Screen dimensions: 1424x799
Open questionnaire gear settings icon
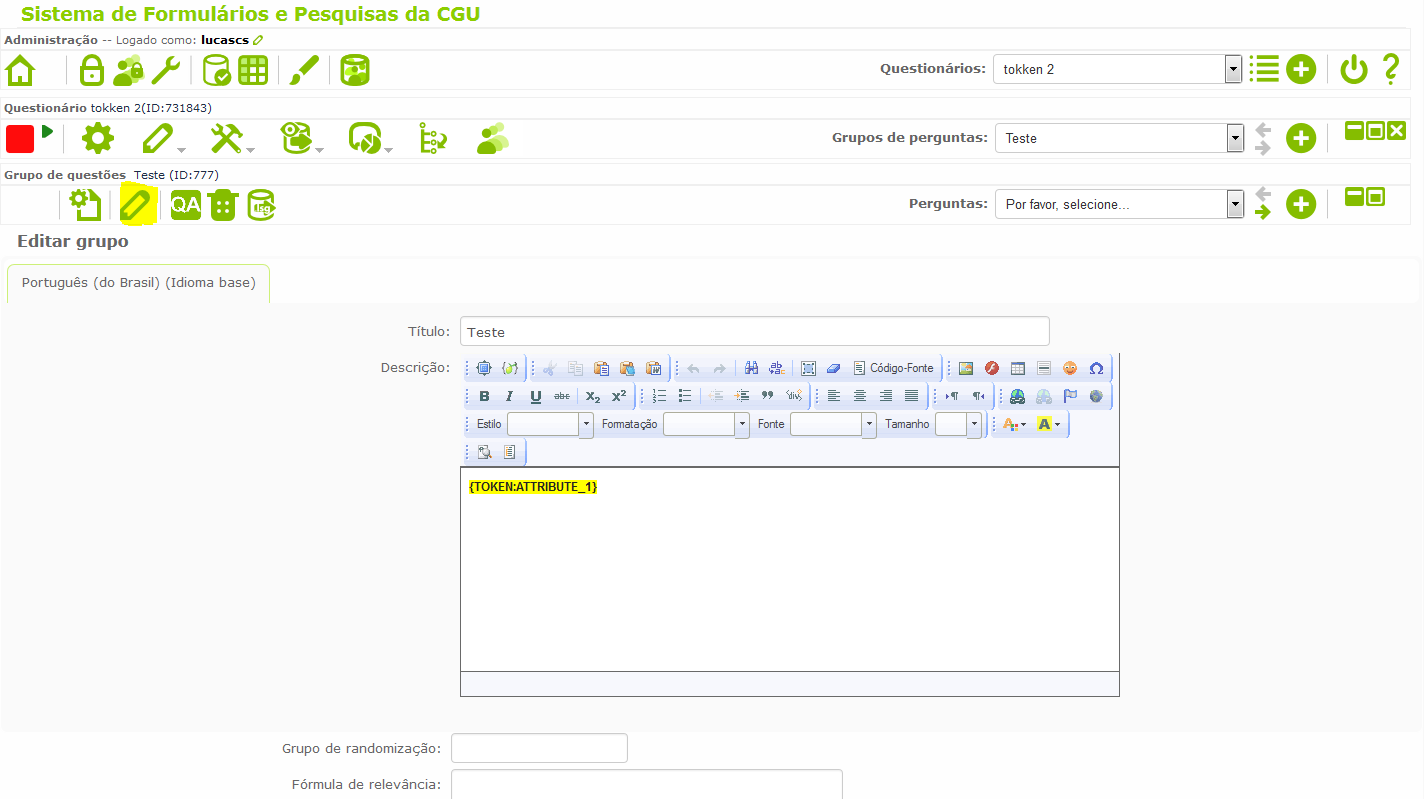click(x=97, y=138)
